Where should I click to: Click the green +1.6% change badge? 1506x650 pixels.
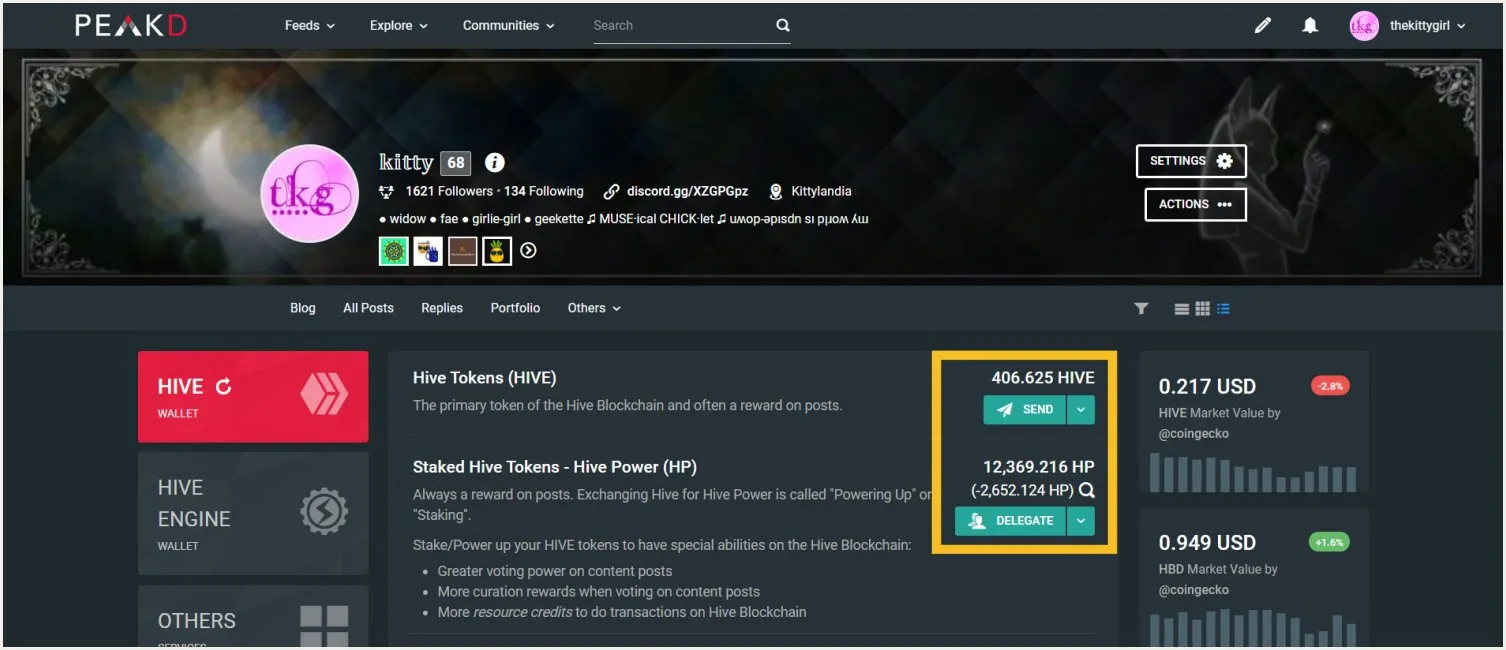(x=1329, y=542)
